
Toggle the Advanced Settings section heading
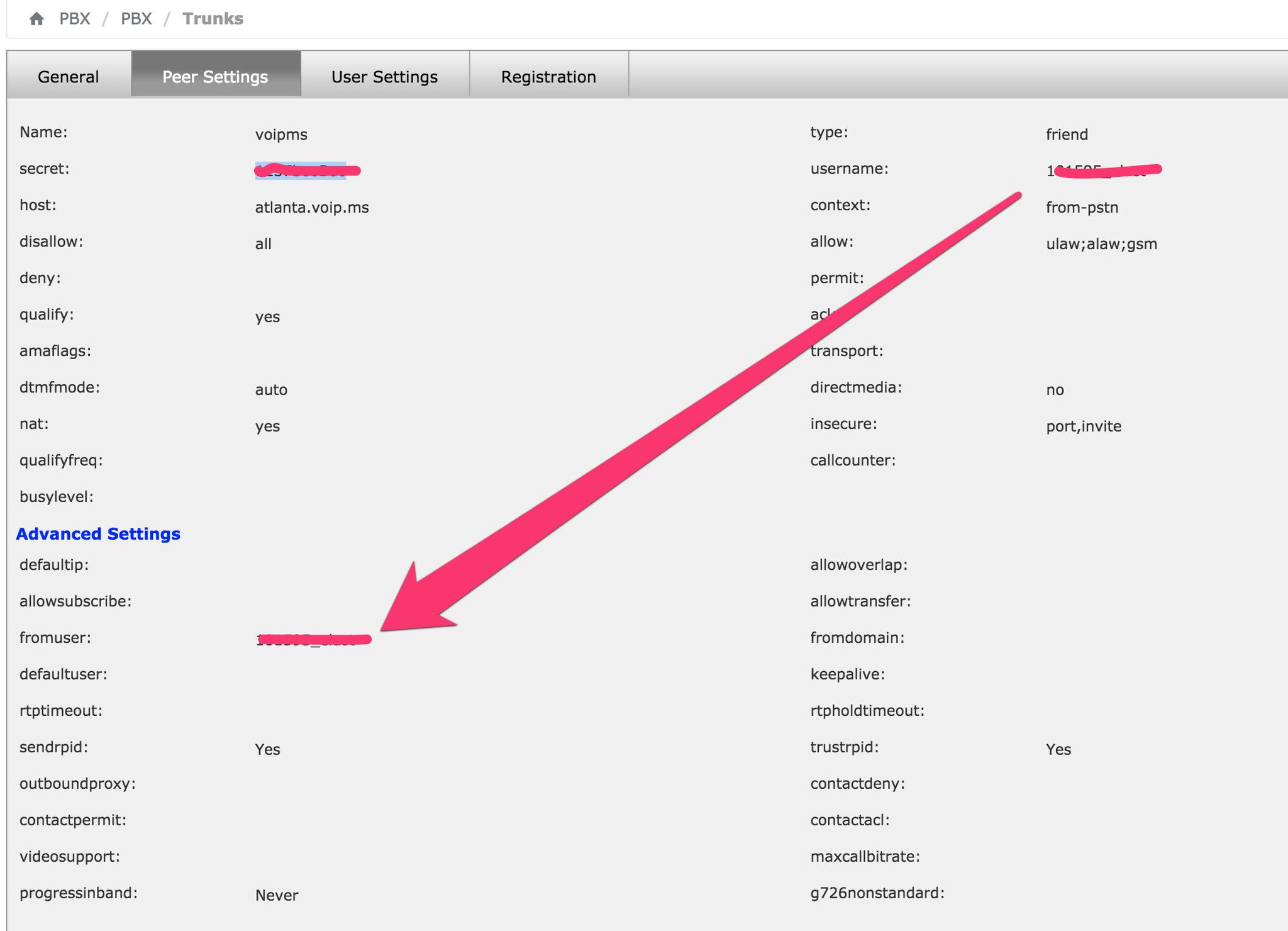[98, 533]
